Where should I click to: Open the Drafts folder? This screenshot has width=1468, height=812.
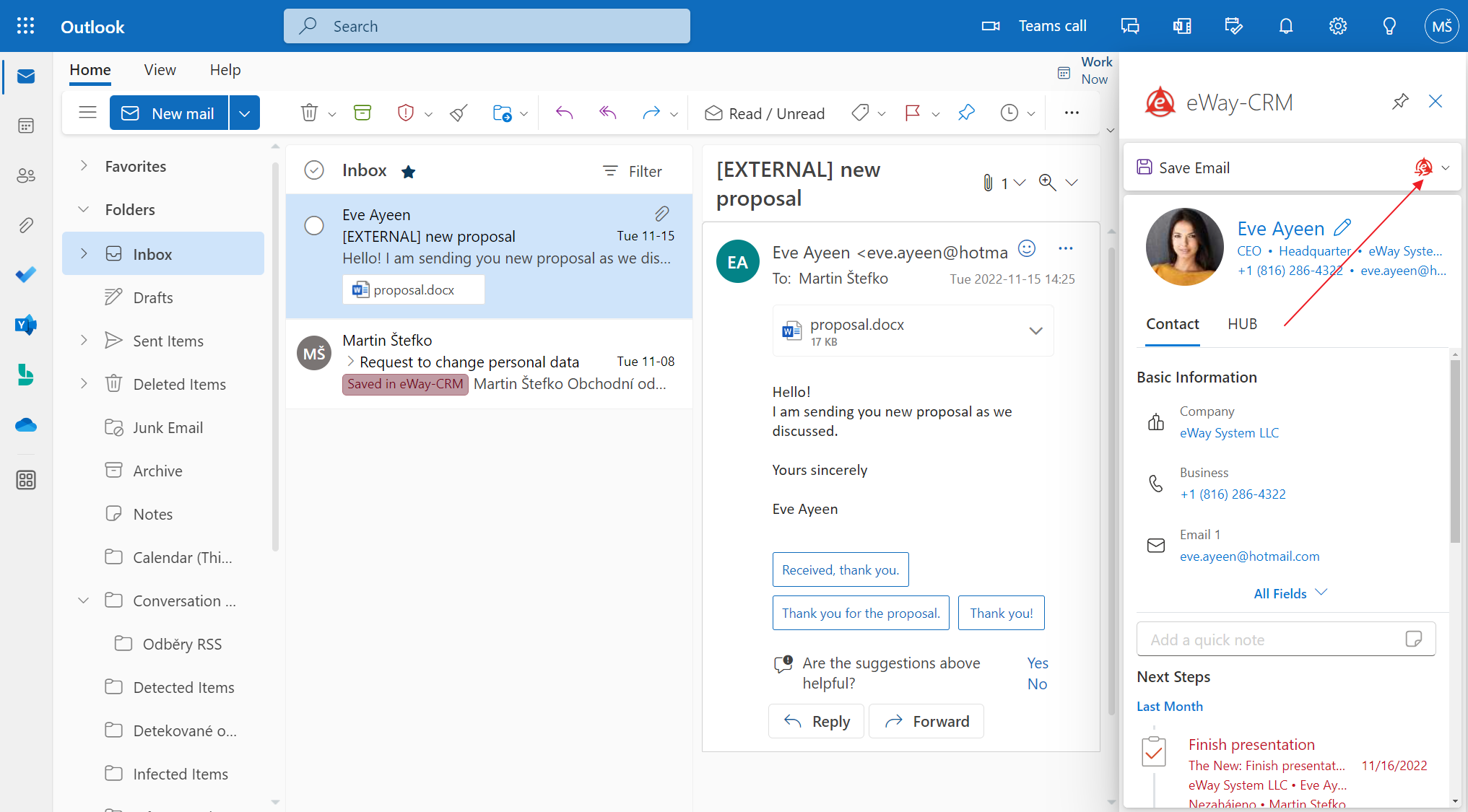point(152,297)
